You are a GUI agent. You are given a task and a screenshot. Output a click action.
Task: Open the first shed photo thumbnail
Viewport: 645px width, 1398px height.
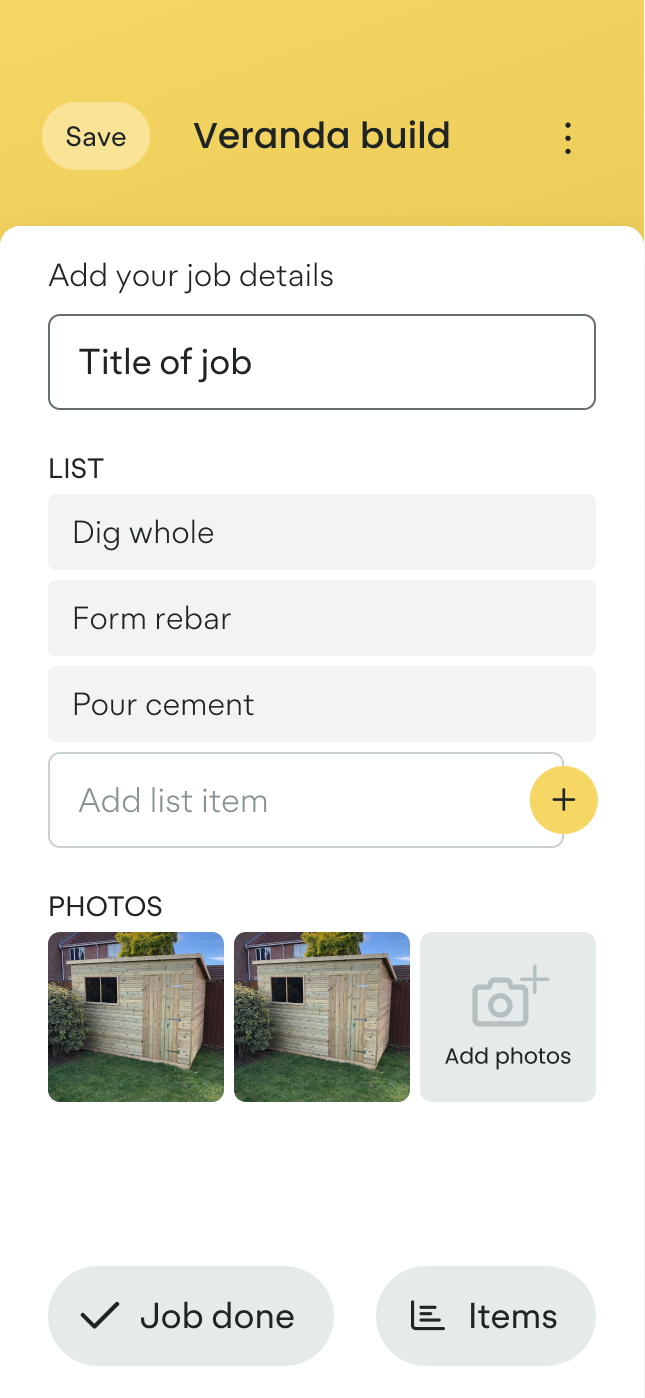click(x=136, y=1017)
